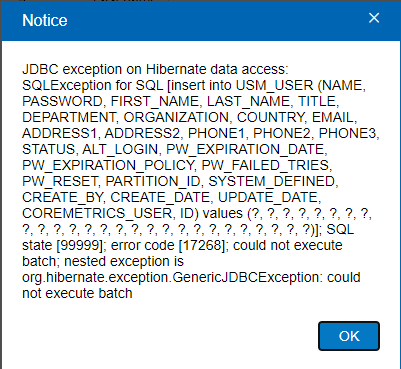Image resolution: width=401 pixels, height=369 pixels.
Task: Click the PARTITION_ID column name text
Action: (x=153, y=182)
